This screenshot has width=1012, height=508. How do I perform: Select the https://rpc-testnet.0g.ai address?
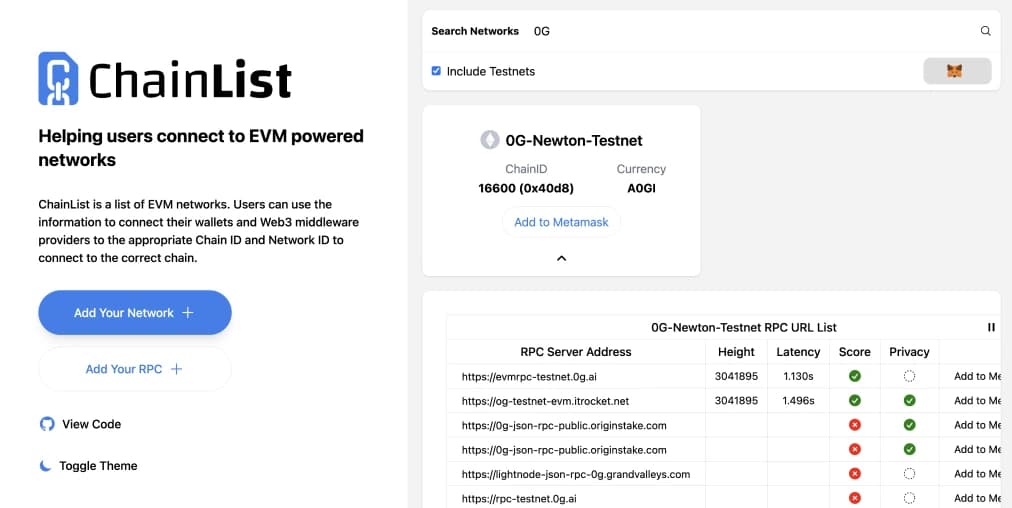[519, 499]
